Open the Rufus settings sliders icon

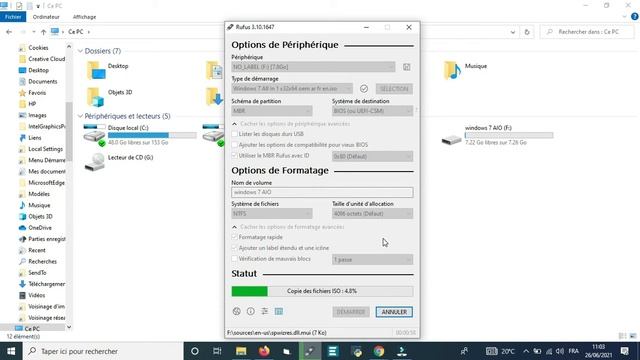264,311
